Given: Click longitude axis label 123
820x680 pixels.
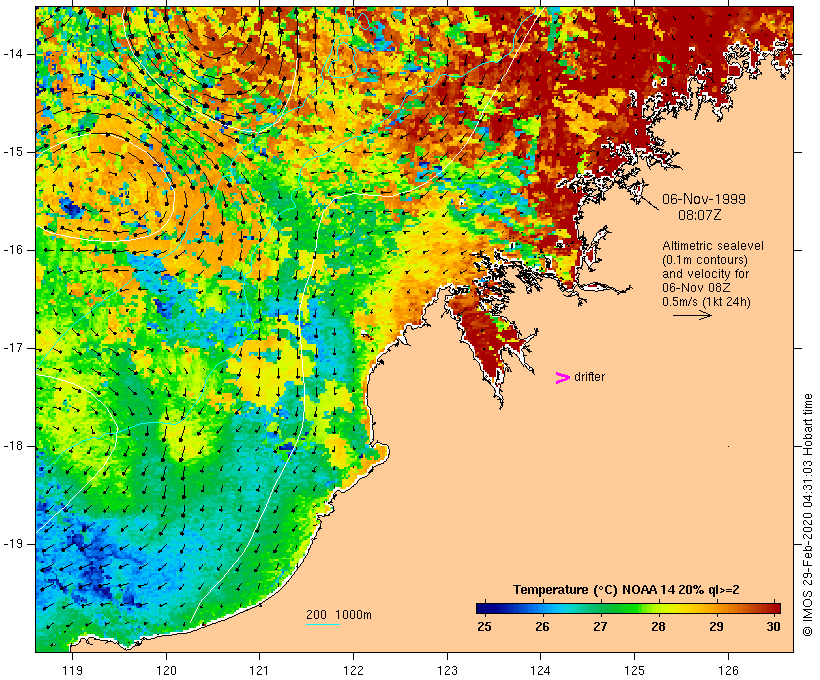Looking at the screenshot, I should click(447, 670).
